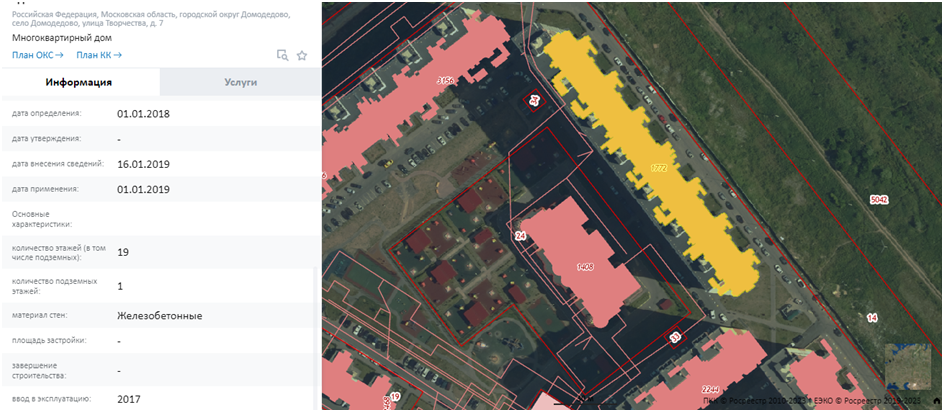Click the parcel label 33 on the map
Screen dimensions: 944x412
[x=674, y=338]
